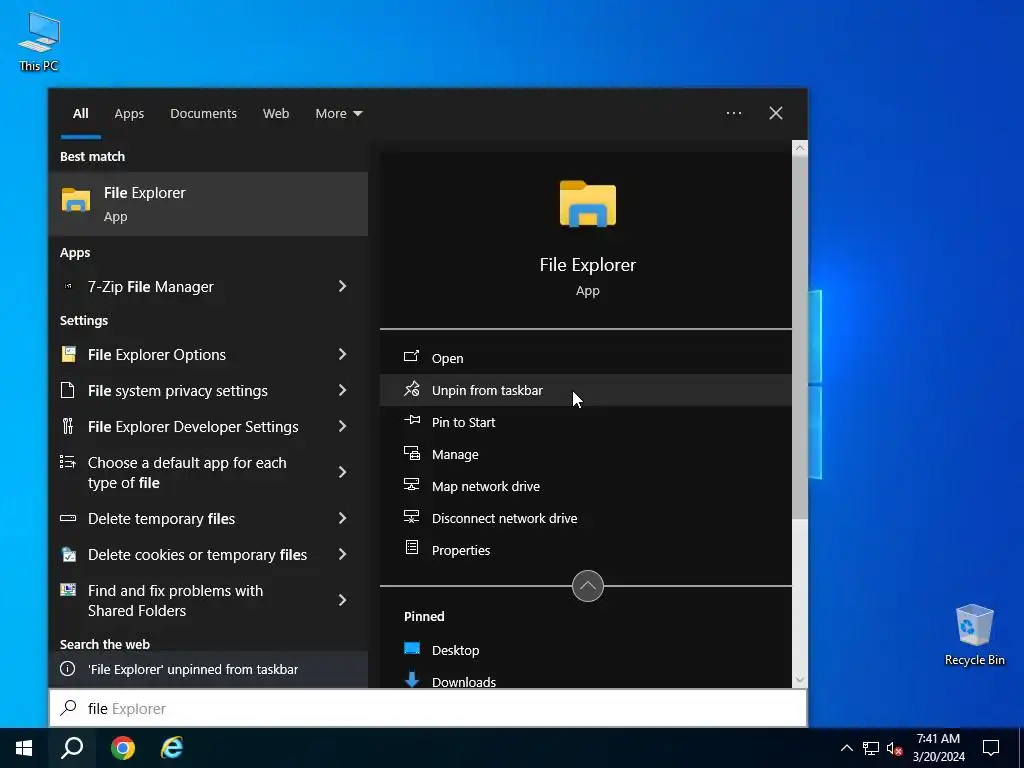The height and width of the screenshot is (768, 1024).
Task: Open the Windows Start menu
Action: [x=24, y=748]
